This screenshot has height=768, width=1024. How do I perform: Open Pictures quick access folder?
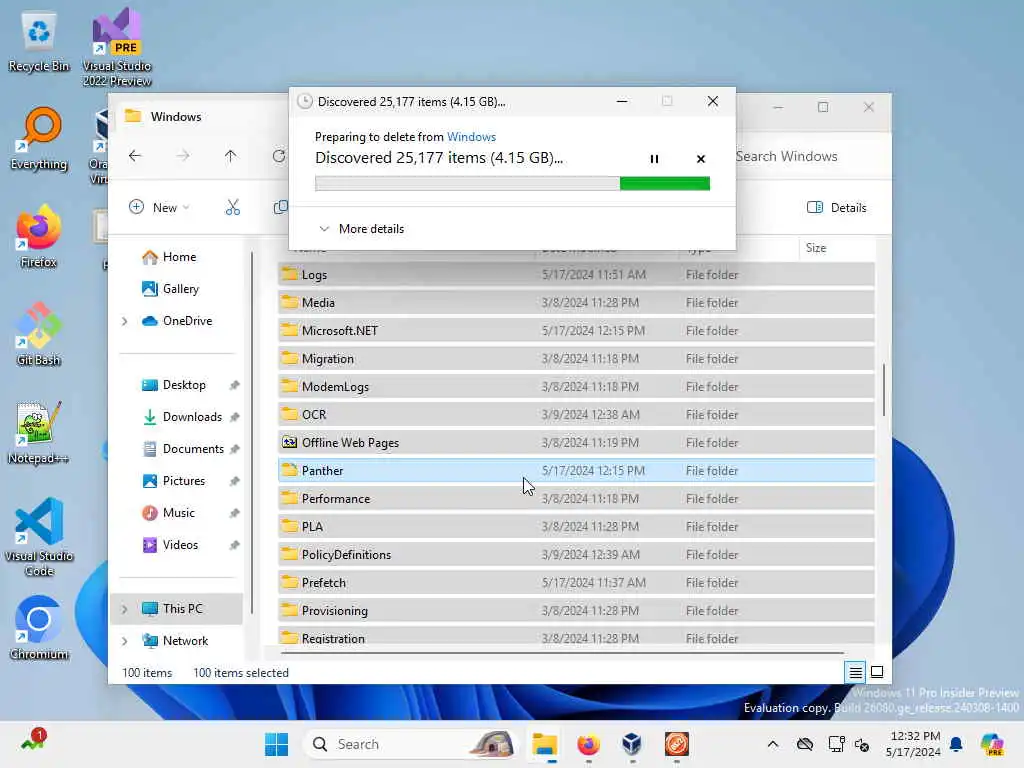(x=174, y=481)
